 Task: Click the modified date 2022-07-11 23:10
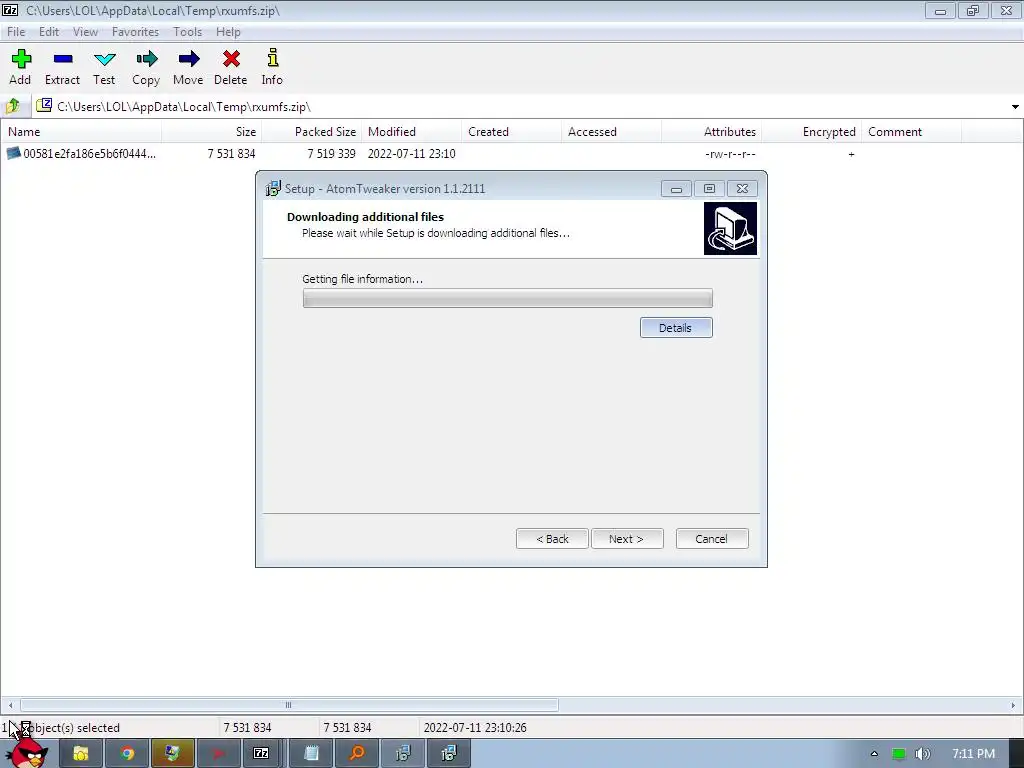[x=411, y=153]
